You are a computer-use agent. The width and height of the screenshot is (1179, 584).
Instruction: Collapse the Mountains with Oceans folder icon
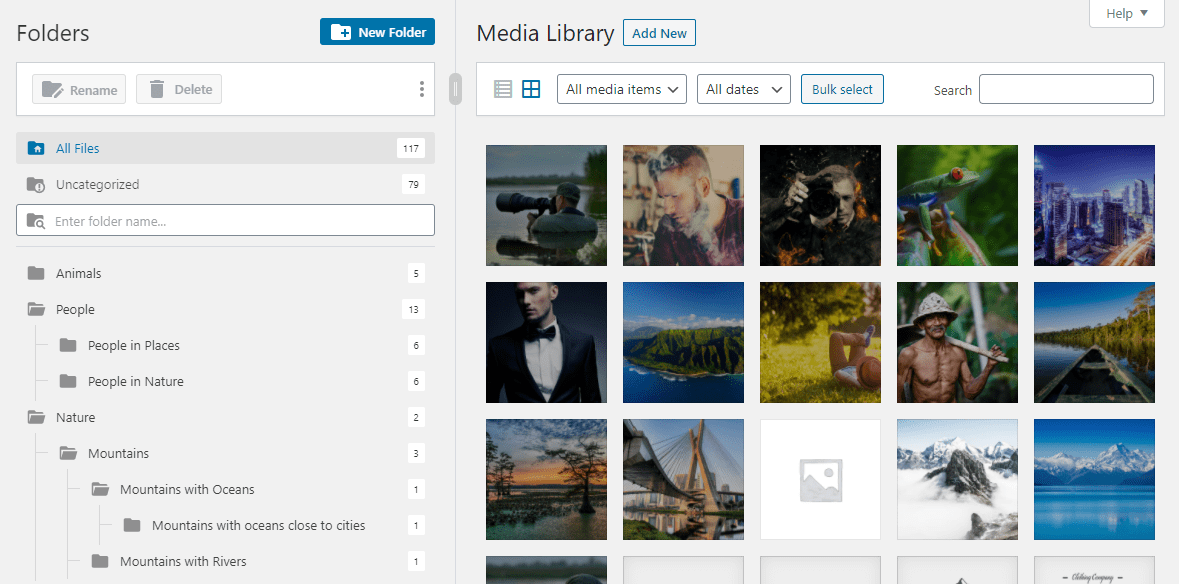tap(100, 489)
